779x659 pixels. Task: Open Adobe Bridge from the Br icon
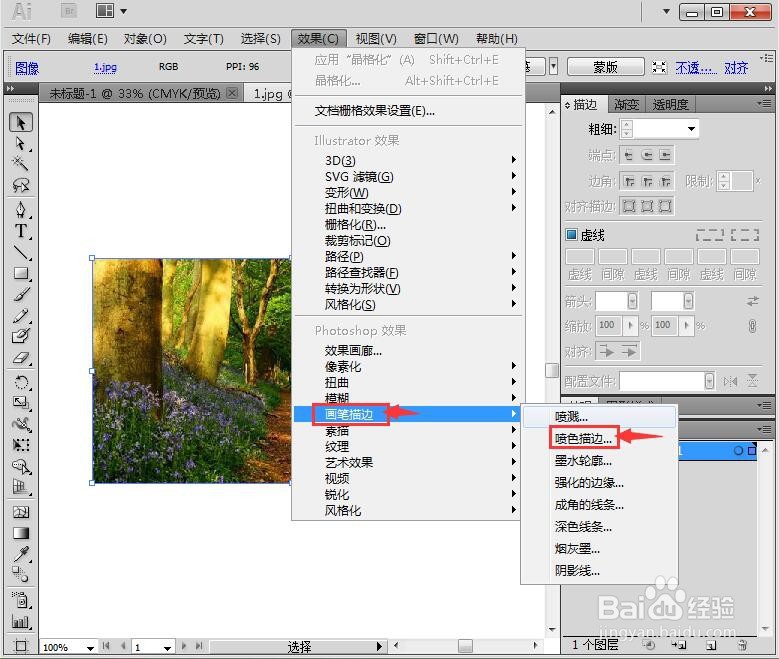[x=69, y=11]
